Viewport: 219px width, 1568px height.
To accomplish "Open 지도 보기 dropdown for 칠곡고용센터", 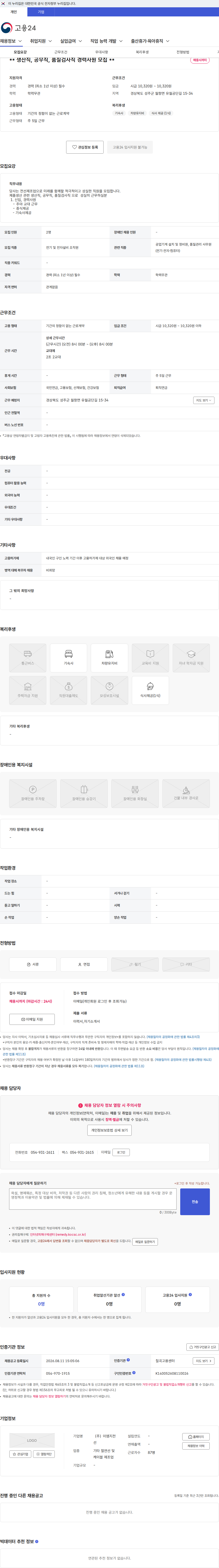I will (203, 1361).
